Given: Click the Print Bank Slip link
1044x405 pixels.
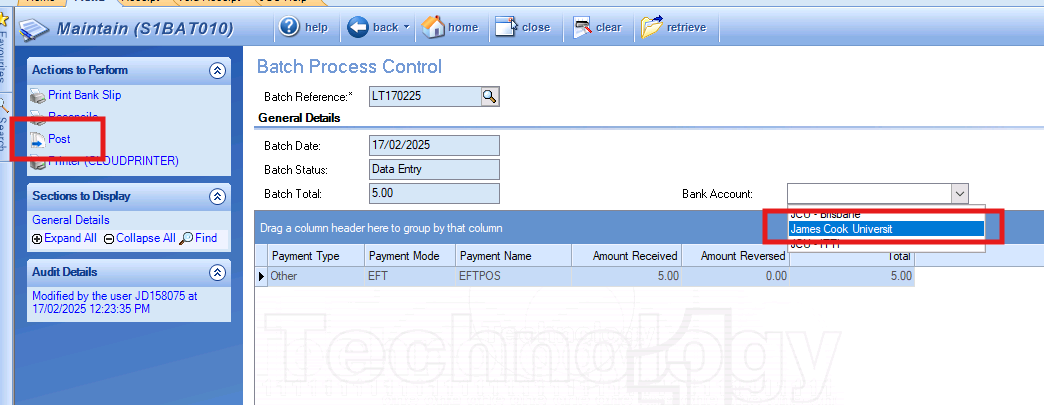Looking at the screenshot, I should (x=85, y=95).
